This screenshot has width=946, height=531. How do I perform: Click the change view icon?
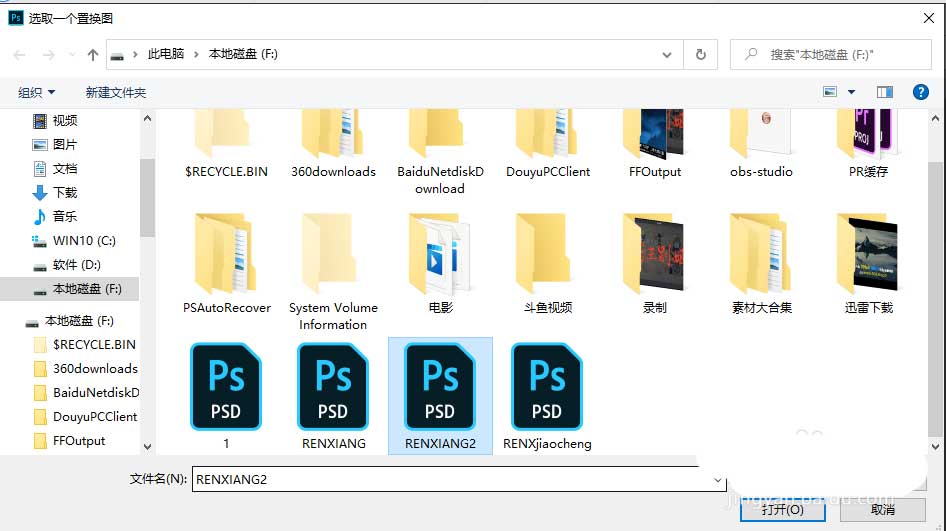coord(830,92)
